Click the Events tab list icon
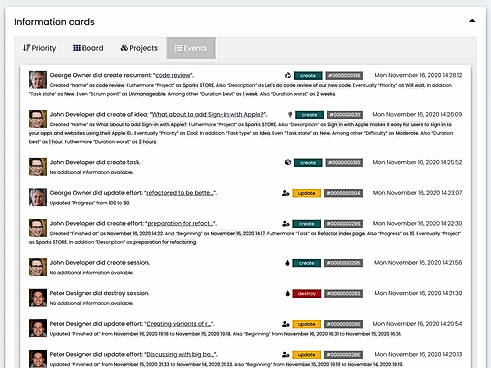The image size is (491, 368). 178,48
